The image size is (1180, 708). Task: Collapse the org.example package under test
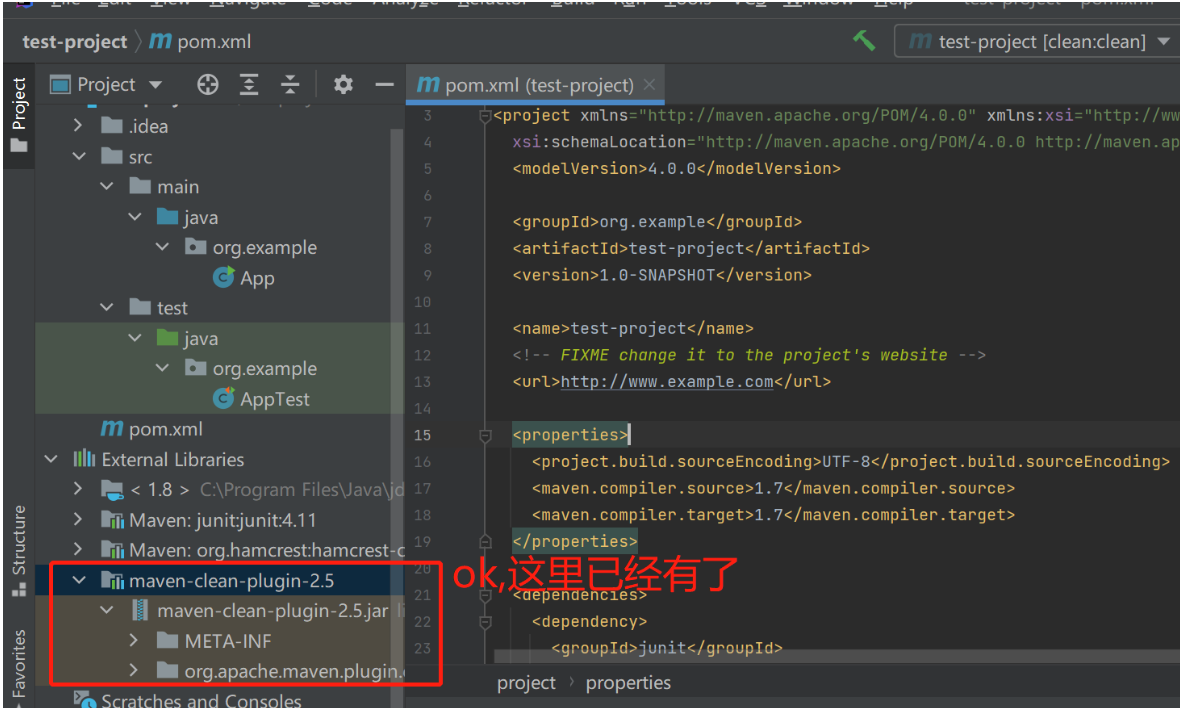pos(162,368)
